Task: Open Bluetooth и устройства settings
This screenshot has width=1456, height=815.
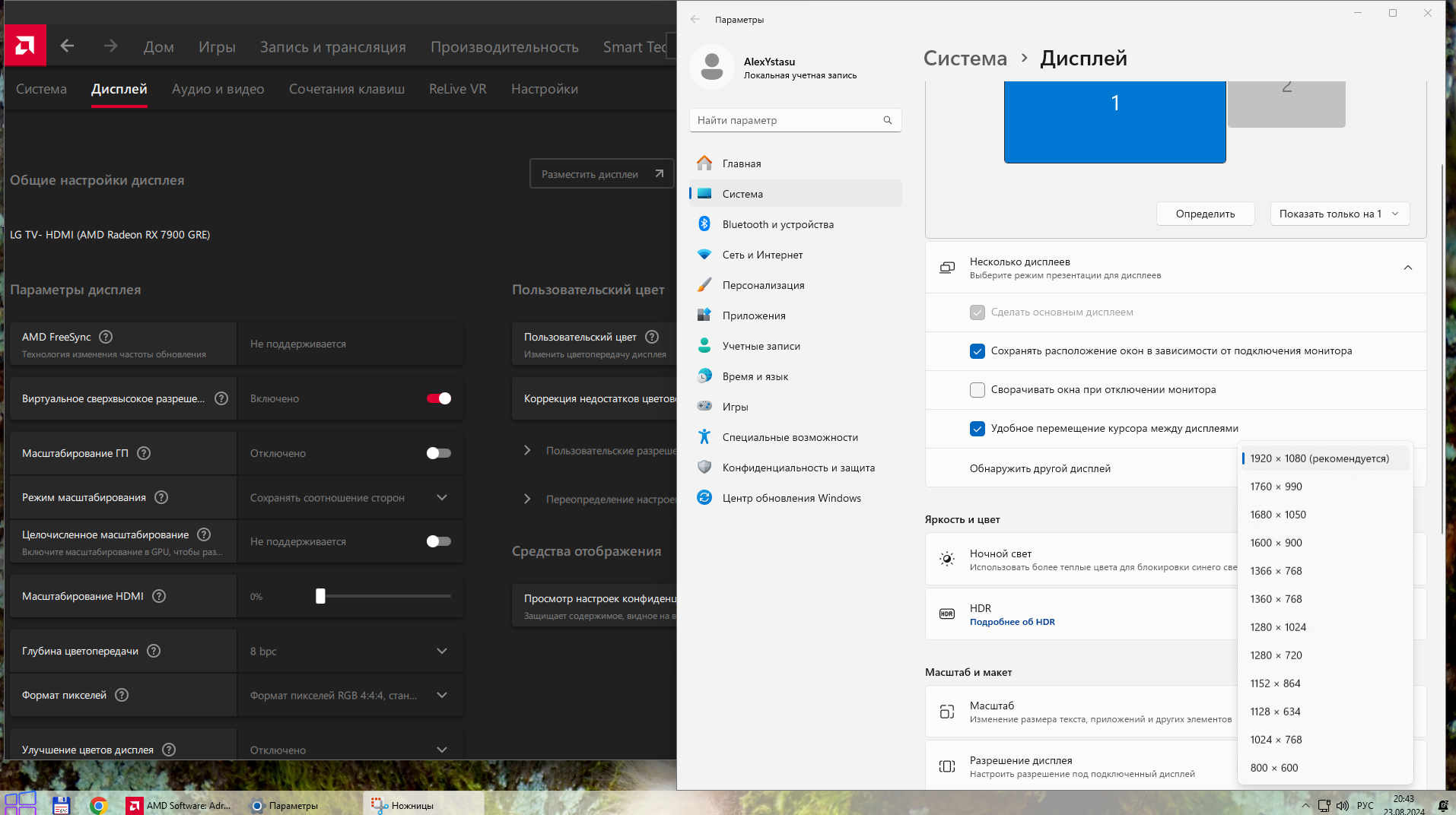Action: tap(796, 224)
